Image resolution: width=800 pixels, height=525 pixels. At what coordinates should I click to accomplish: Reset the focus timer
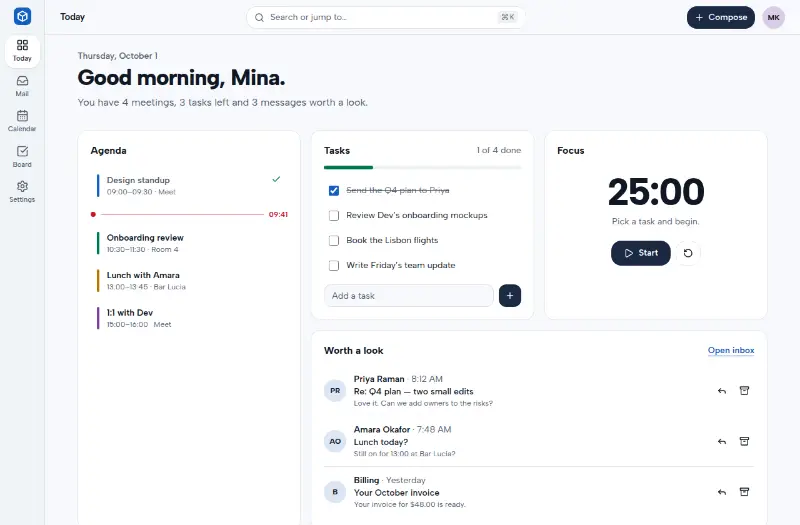point(688,253)
